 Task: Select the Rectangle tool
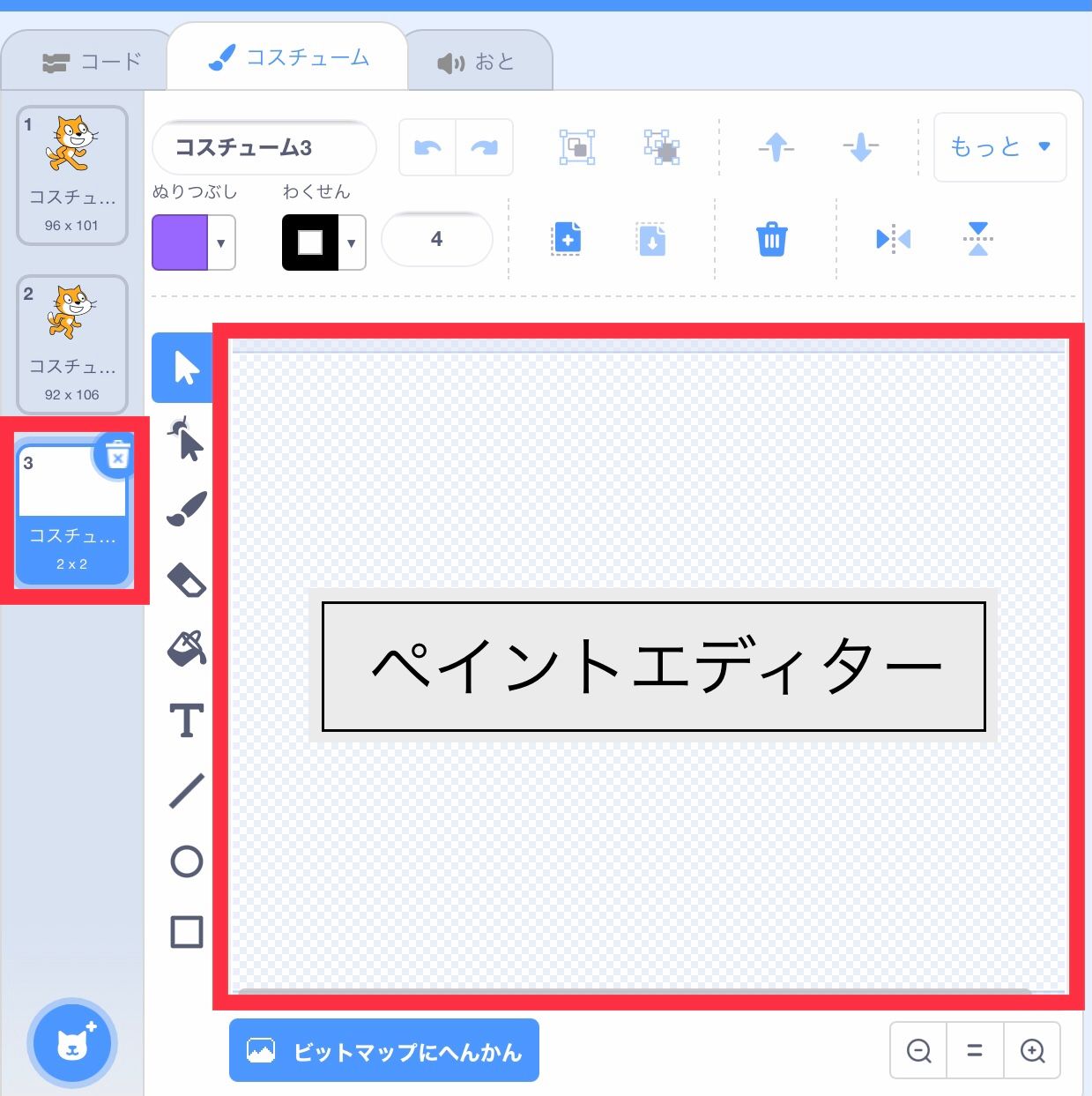[184, 930]
